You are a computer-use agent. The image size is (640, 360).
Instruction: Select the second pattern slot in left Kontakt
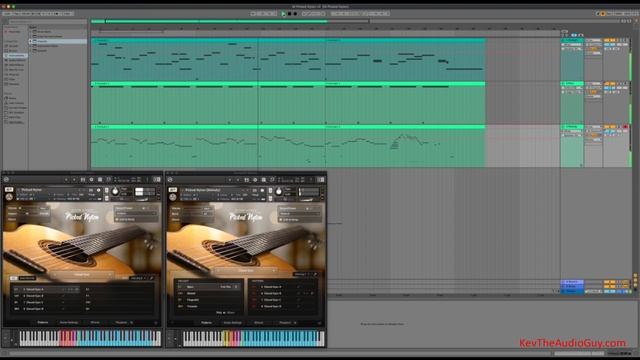(47, 296)
